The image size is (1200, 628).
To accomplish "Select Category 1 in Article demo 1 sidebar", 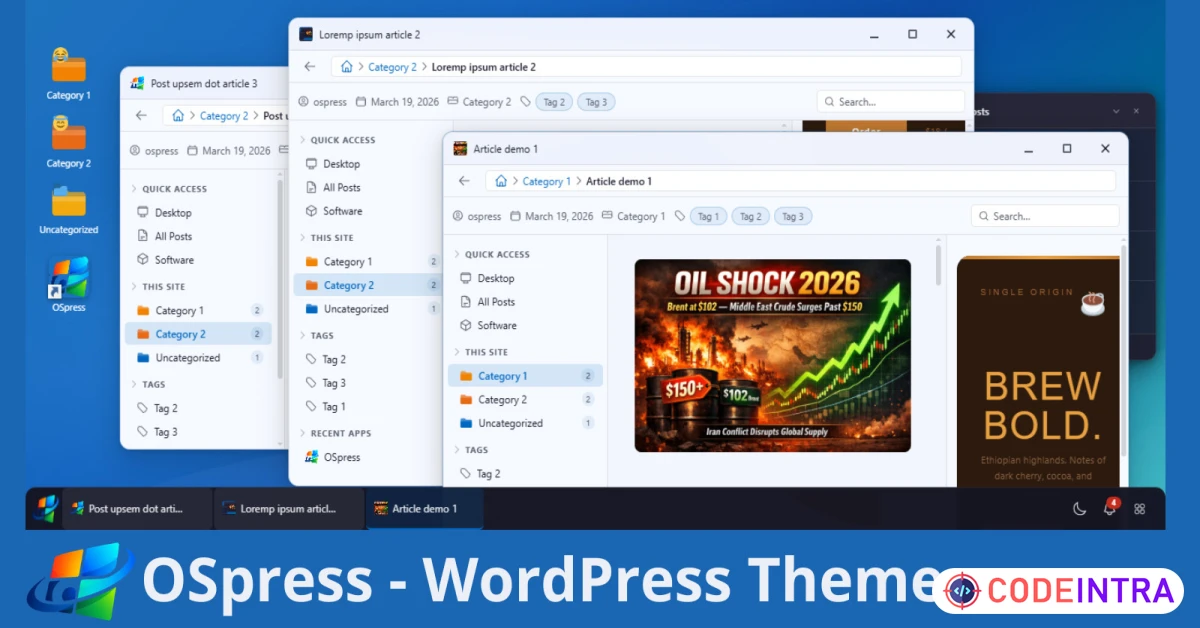I will point(525,376).
